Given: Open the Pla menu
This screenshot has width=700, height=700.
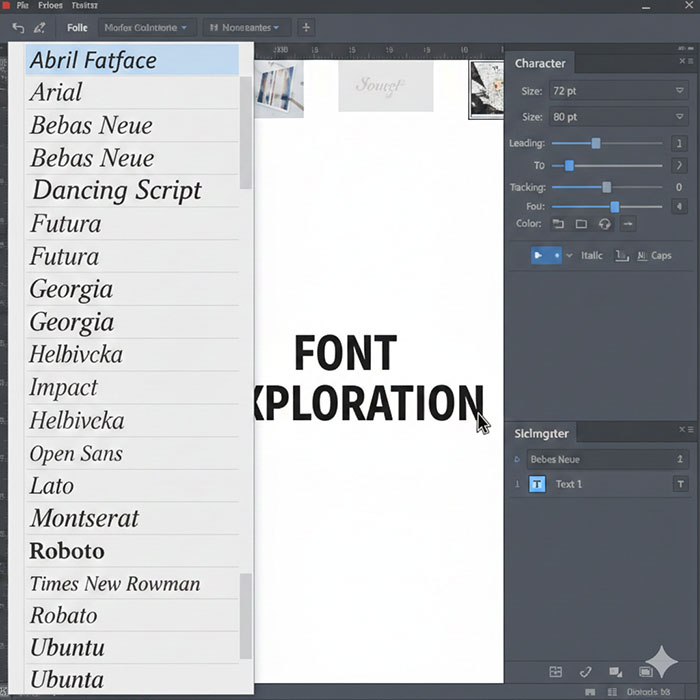Looking at the screenshot, I should [x=22, y=5].
